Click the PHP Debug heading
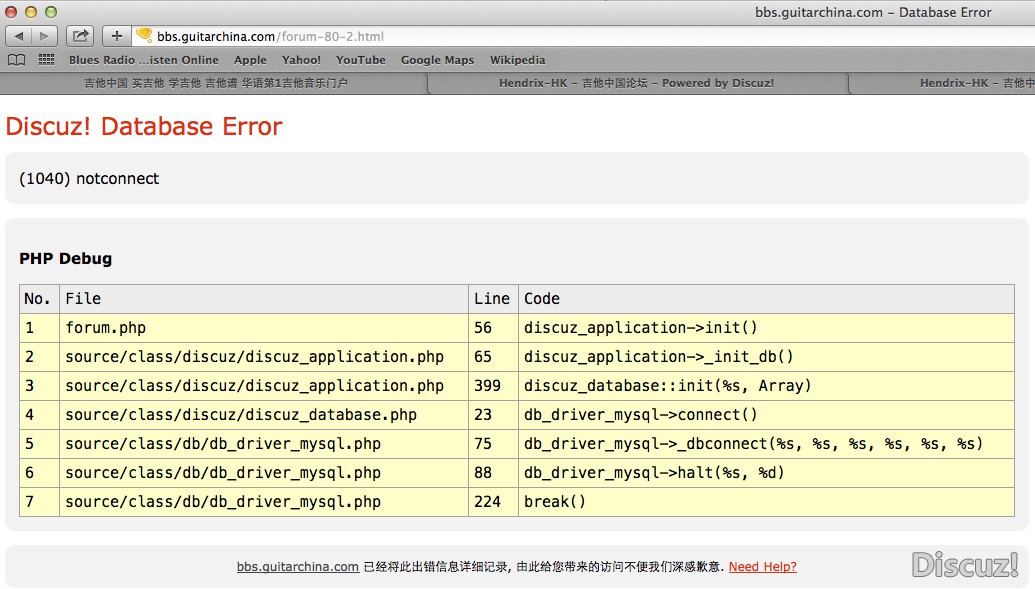1035x589 pixels. 65,258
